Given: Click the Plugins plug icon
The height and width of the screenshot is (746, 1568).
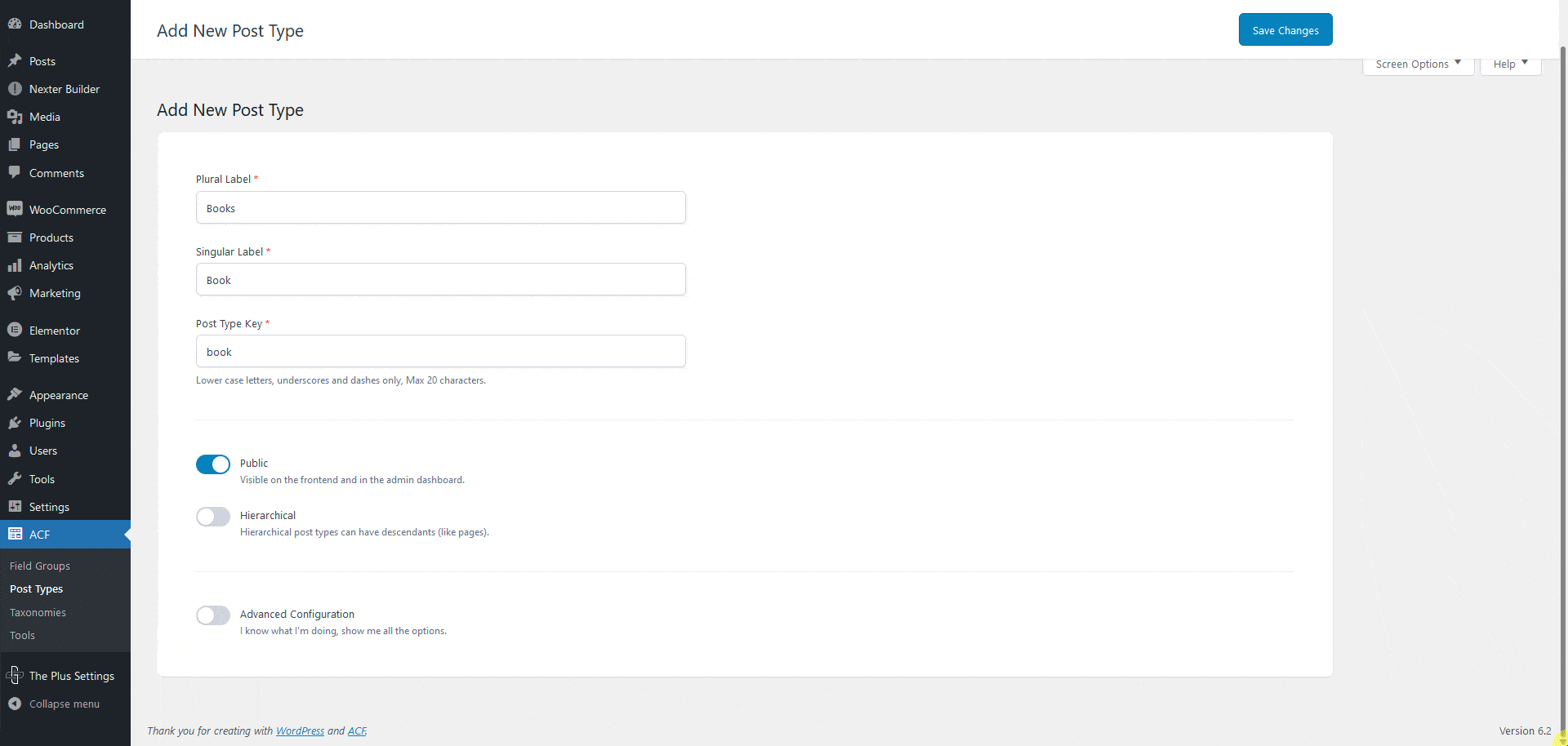Looking at the screenshot, I should point(15,423).
